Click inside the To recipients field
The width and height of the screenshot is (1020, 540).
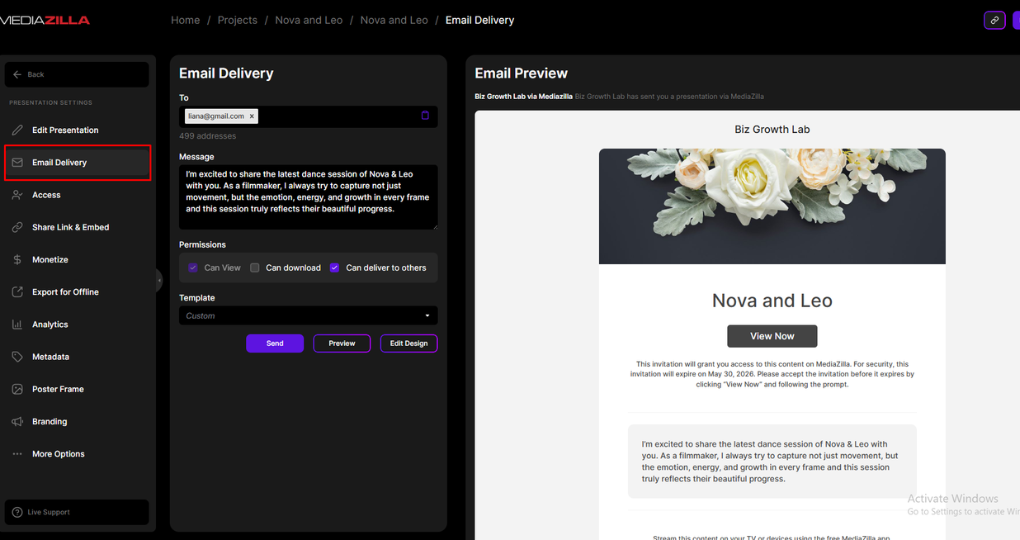pos(308,116)
